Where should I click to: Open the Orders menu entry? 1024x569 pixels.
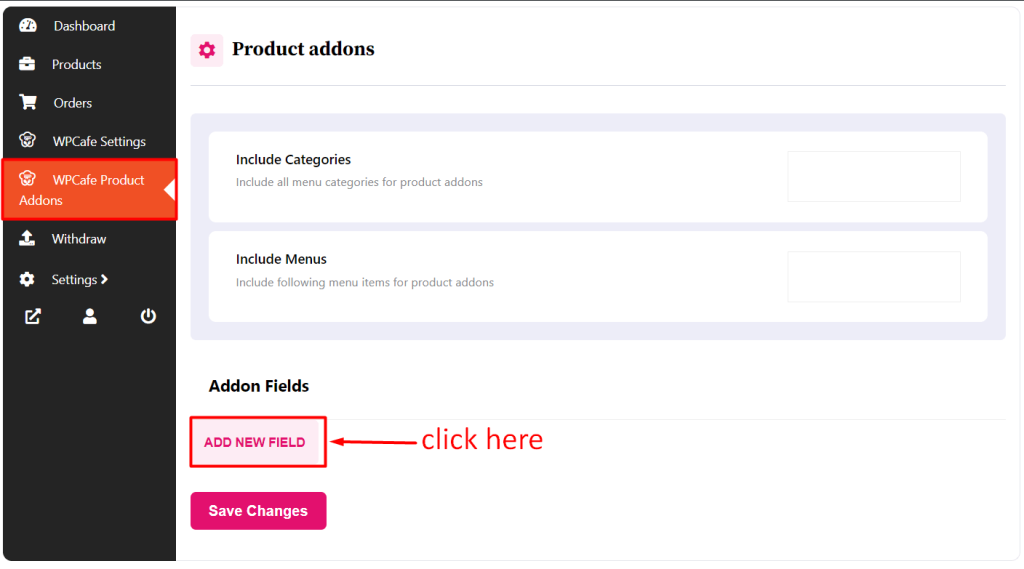click(x=72, y=103)
